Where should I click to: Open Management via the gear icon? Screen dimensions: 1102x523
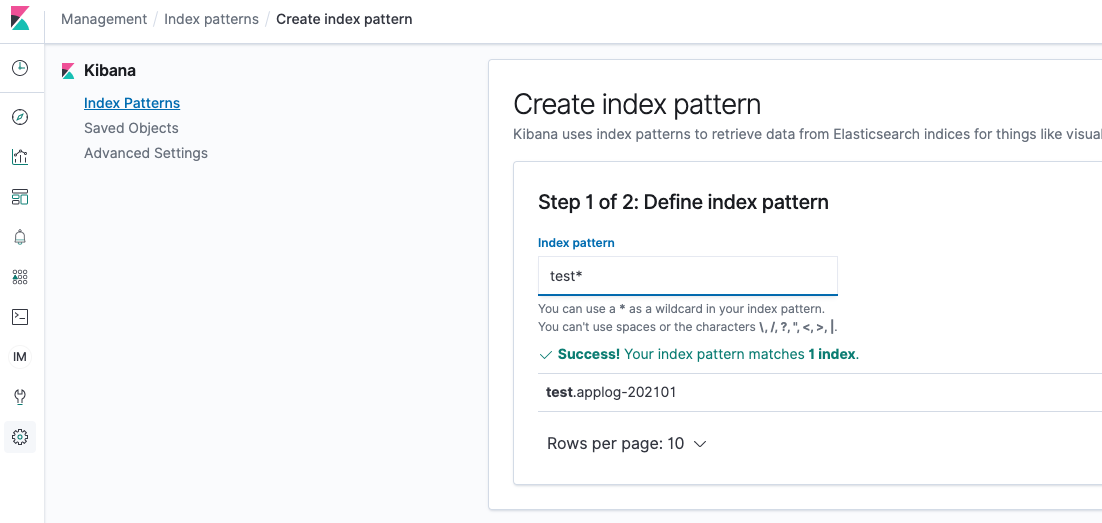[x=20, y=437]
